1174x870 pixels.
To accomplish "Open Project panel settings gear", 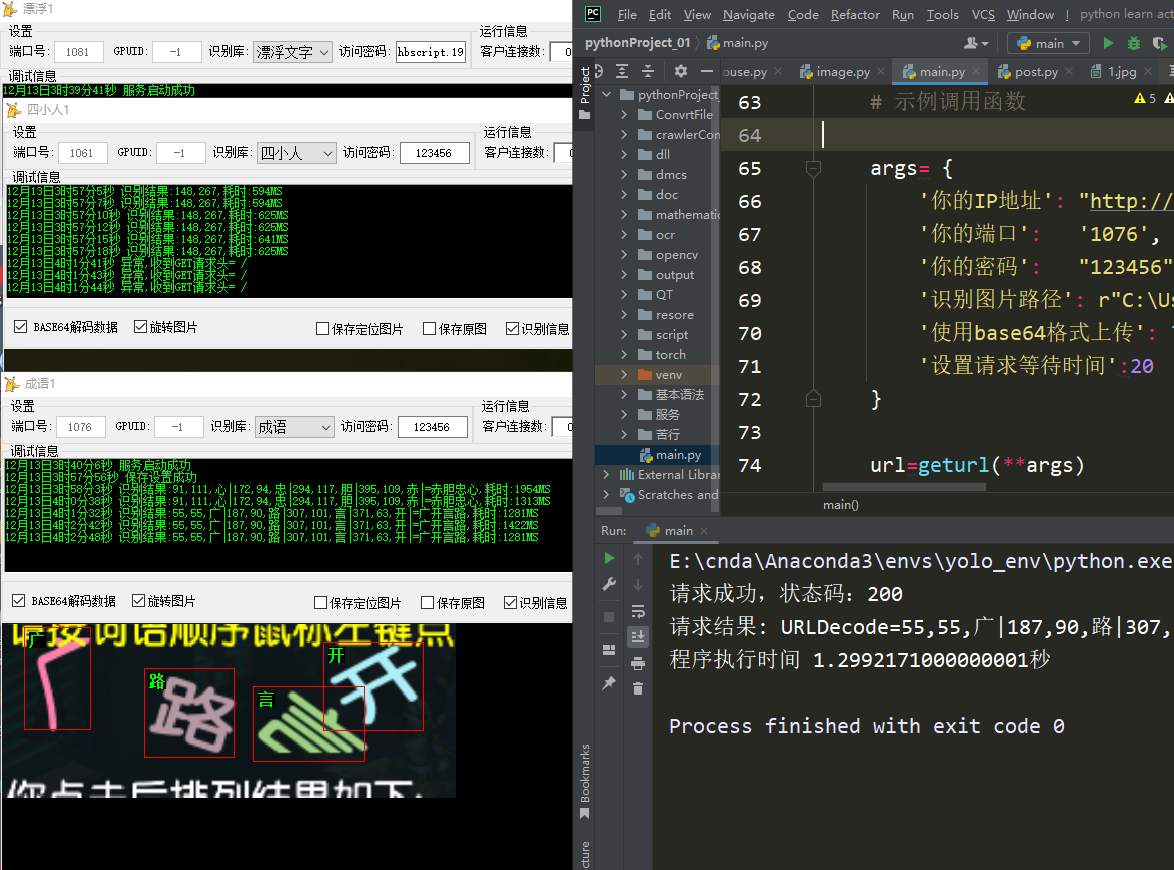I will coord(680,71).
